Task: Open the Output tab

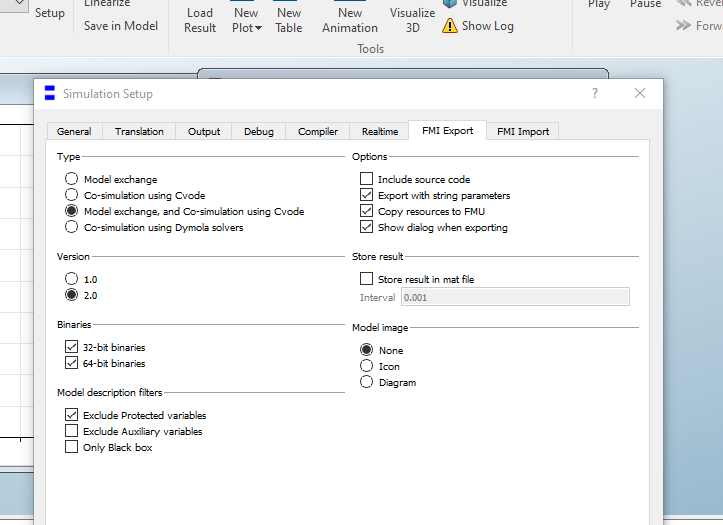Action: click(204, 131)
